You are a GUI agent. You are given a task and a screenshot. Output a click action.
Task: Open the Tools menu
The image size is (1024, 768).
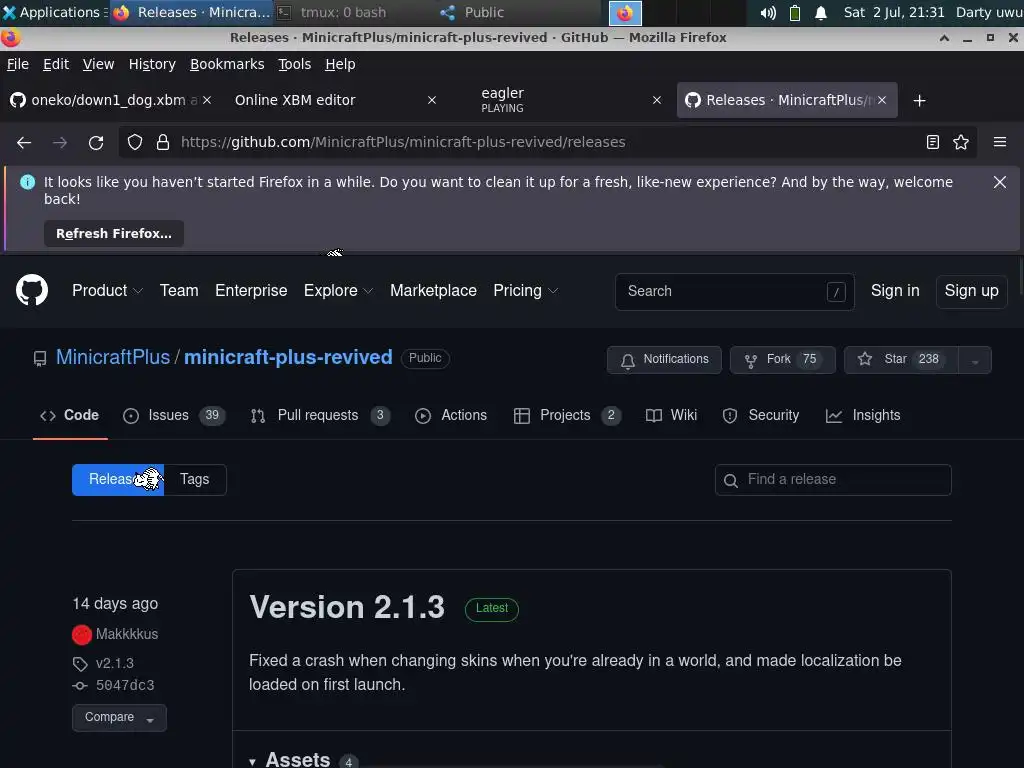295,64
